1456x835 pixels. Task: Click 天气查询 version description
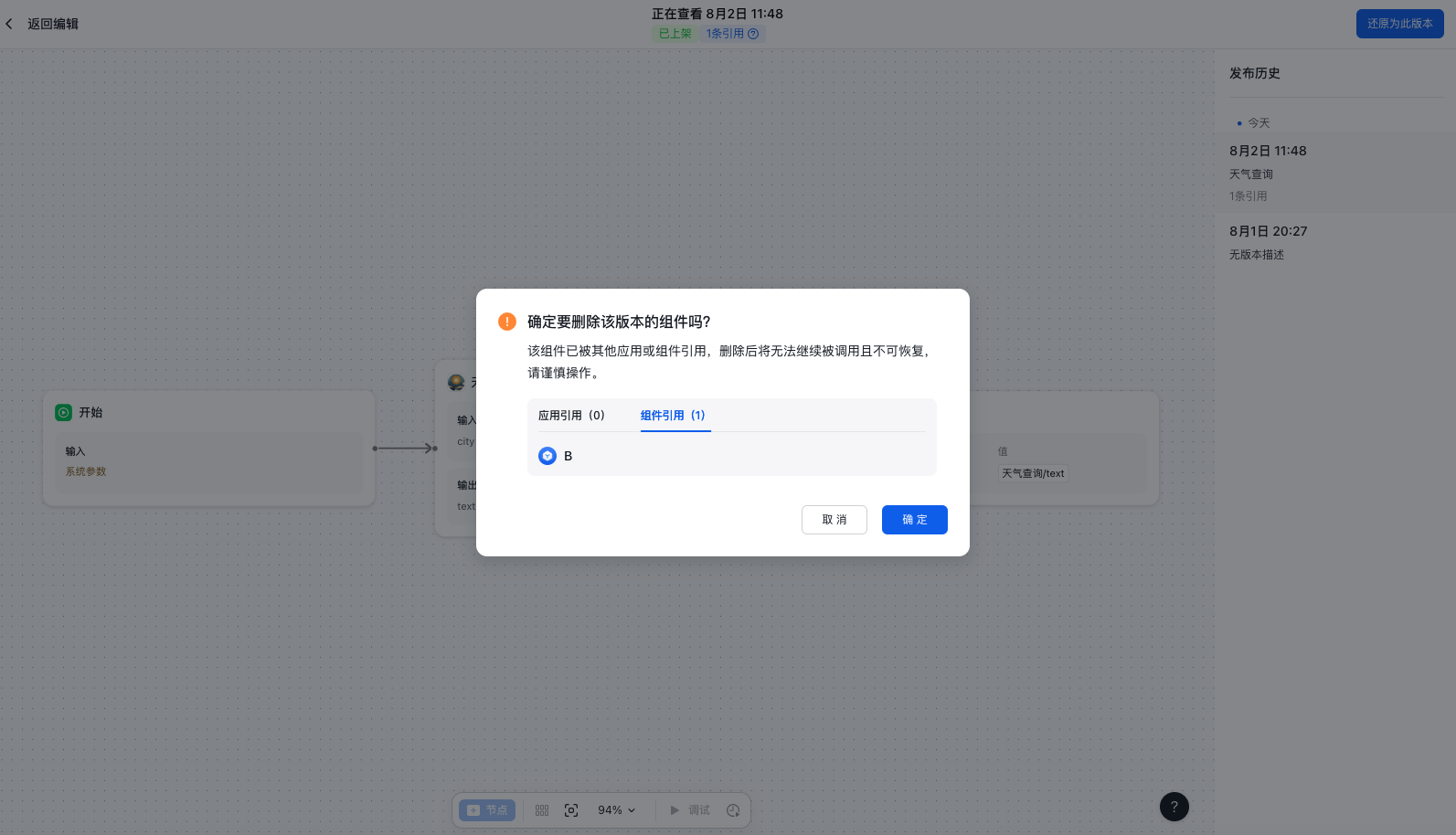click(1251, 174)
